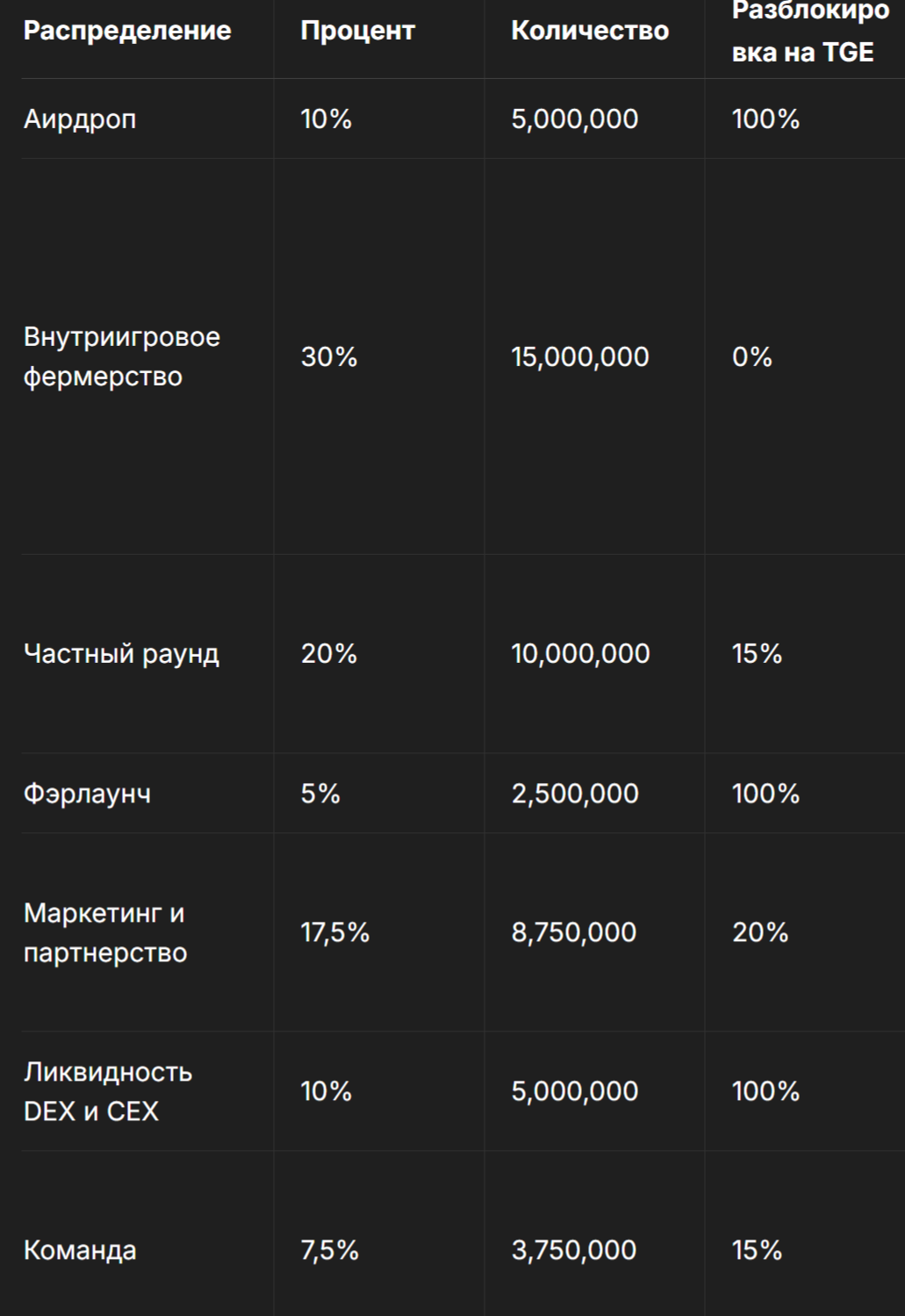
Task: Click the 8,750,000 quantity cell
Action: click(x=574, y=932)
